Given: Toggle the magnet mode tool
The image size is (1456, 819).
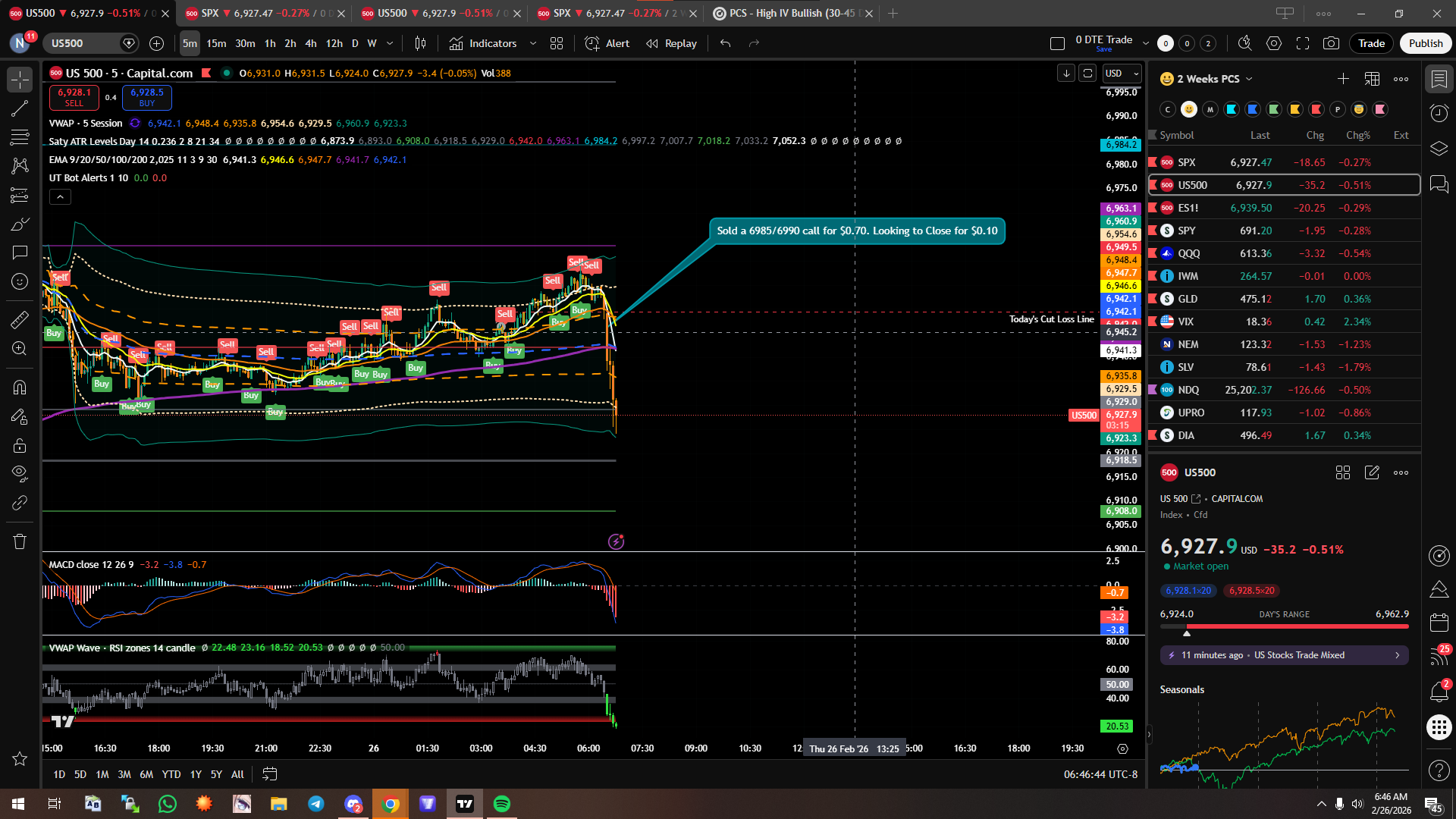Looking at the screenshot, I should tap(20, 388).
